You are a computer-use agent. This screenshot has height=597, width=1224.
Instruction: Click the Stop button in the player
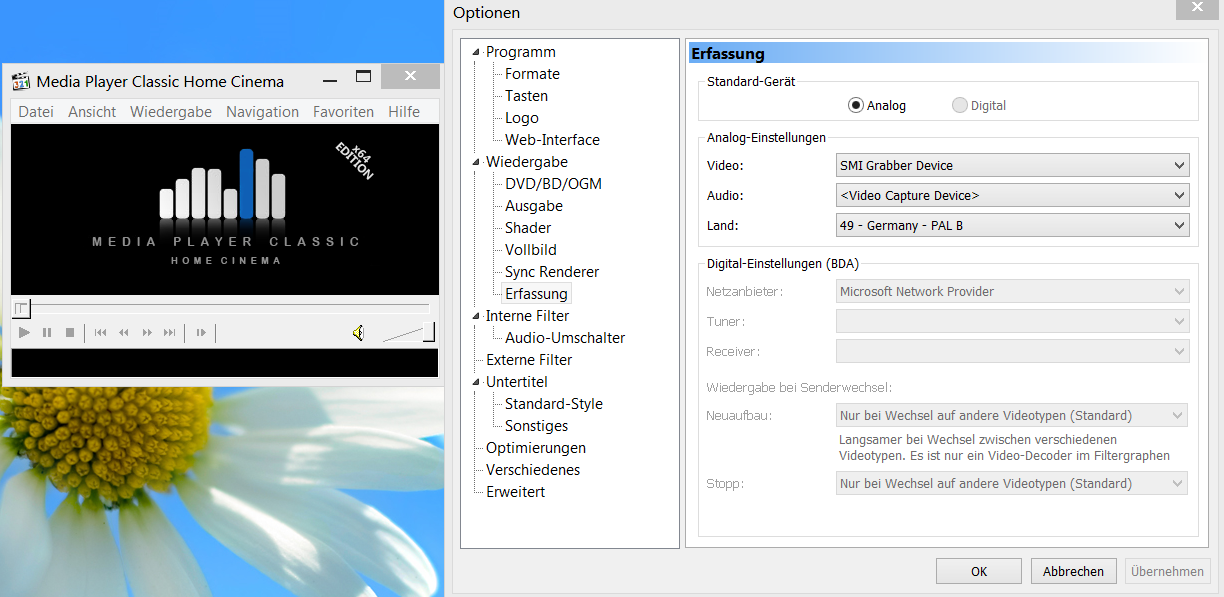tap(70, 332)
